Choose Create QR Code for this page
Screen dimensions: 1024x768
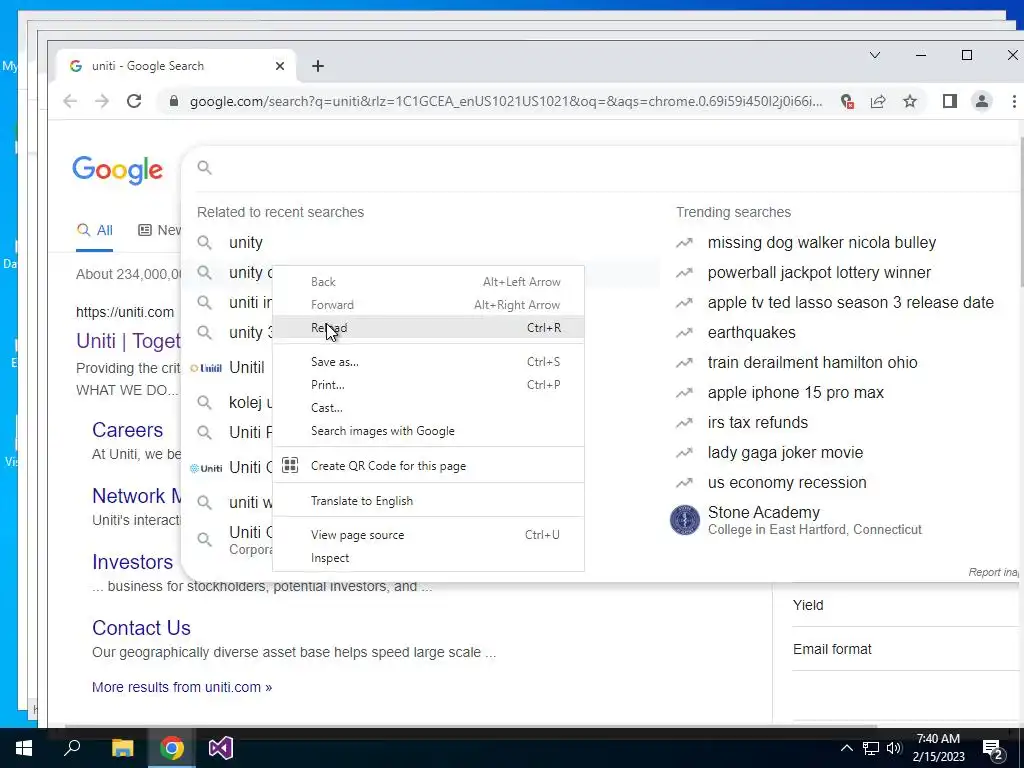click(x=428, y=466)
